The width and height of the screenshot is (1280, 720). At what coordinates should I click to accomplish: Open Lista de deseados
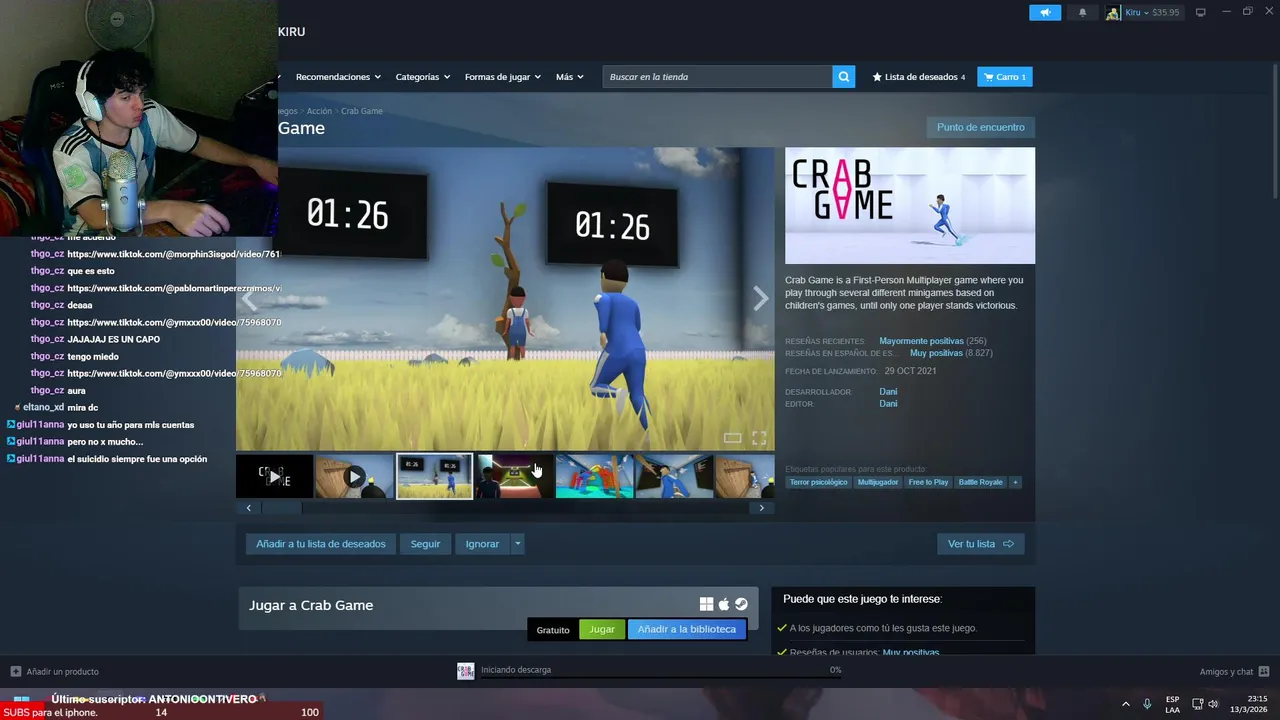point(919,77)
